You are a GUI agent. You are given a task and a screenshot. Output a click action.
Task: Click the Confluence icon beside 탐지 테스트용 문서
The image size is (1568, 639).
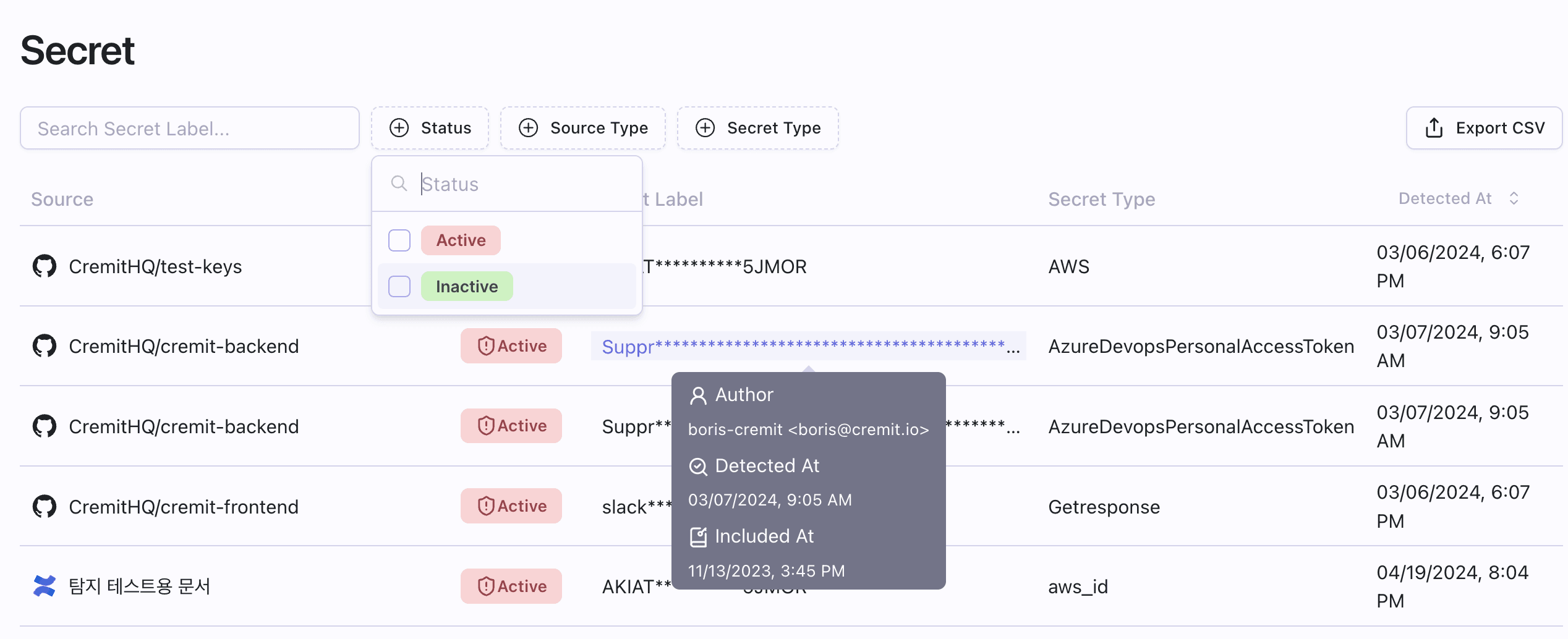[45, 586]
